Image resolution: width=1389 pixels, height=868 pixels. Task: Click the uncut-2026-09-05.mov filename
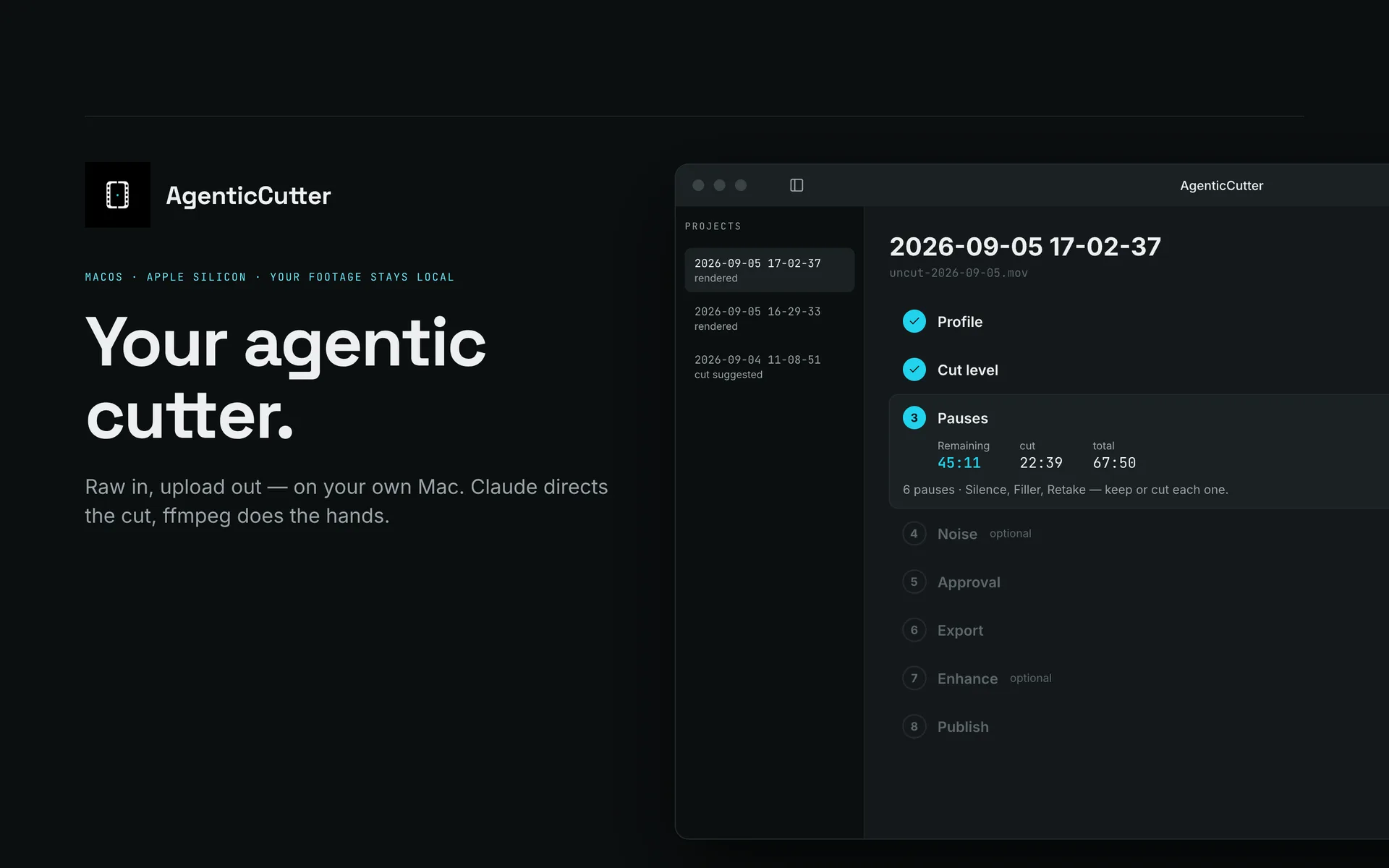[x=959, y=273]
